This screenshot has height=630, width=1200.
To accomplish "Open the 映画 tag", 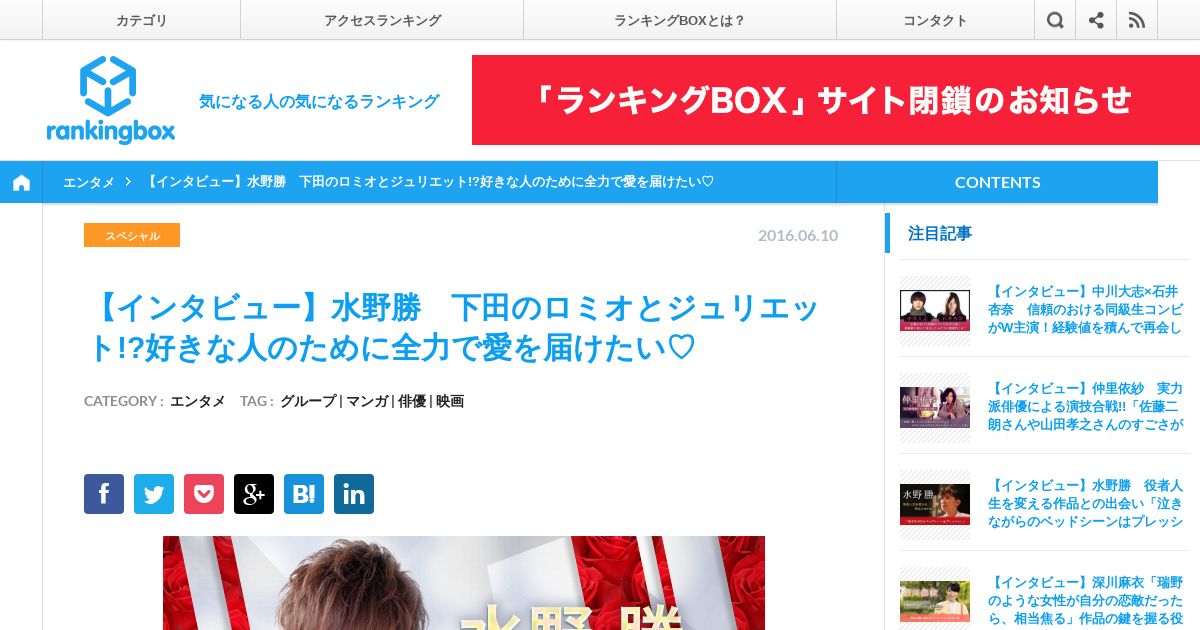I will tap(450, 401).
